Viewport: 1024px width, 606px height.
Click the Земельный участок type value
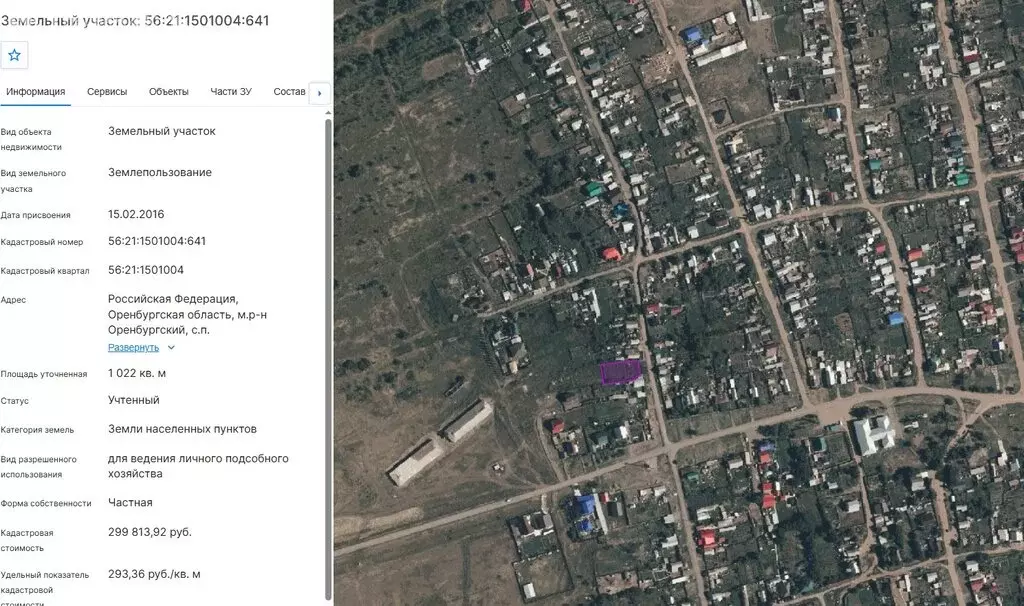click(161, 131)
